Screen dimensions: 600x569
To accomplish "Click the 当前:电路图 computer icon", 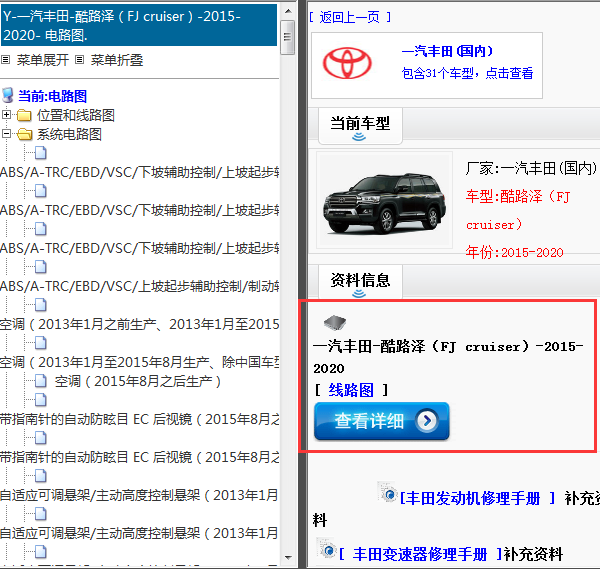I will click(8, 96).
